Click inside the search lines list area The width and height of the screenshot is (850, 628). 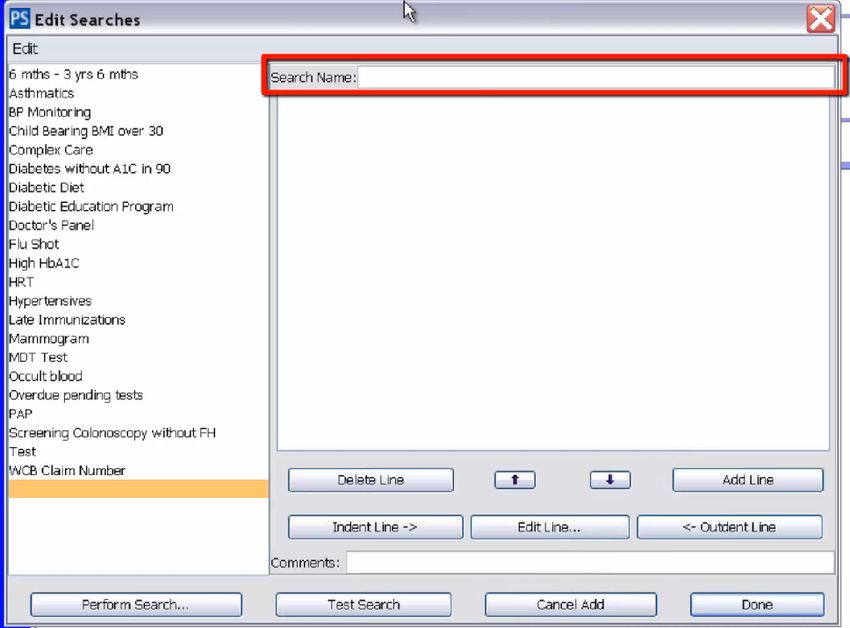(553, 271)
